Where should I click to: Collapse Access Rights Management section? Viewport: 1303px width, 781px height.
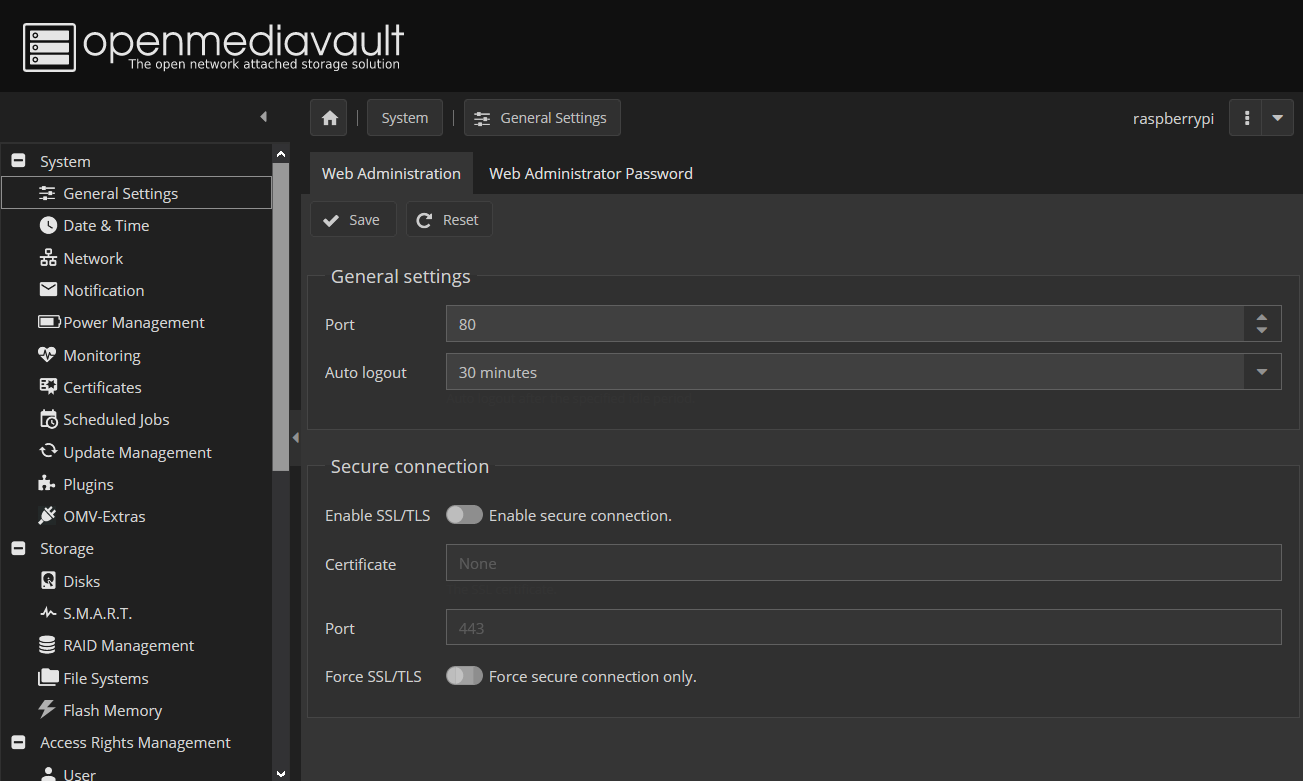point(18,742)
